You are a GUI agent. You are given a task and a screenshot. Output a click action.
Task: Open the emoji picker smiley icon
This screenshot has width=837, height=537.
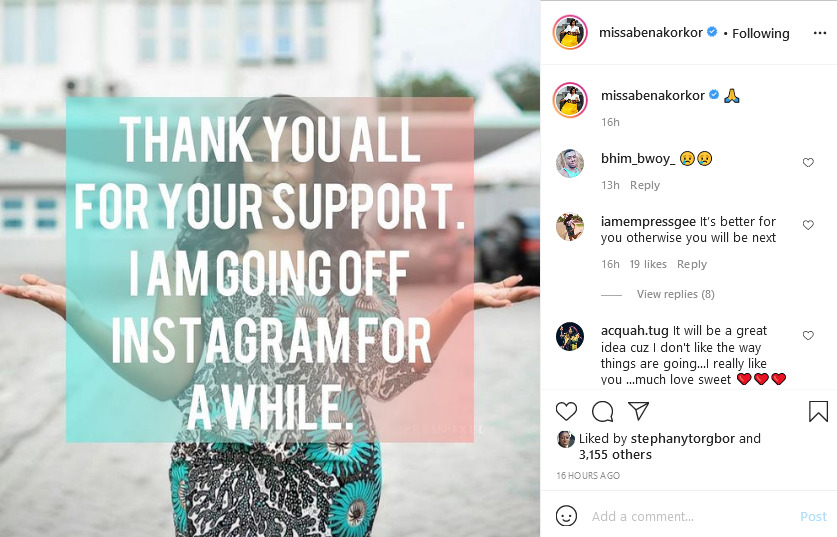pyautogui.click(x=566, y=516)
